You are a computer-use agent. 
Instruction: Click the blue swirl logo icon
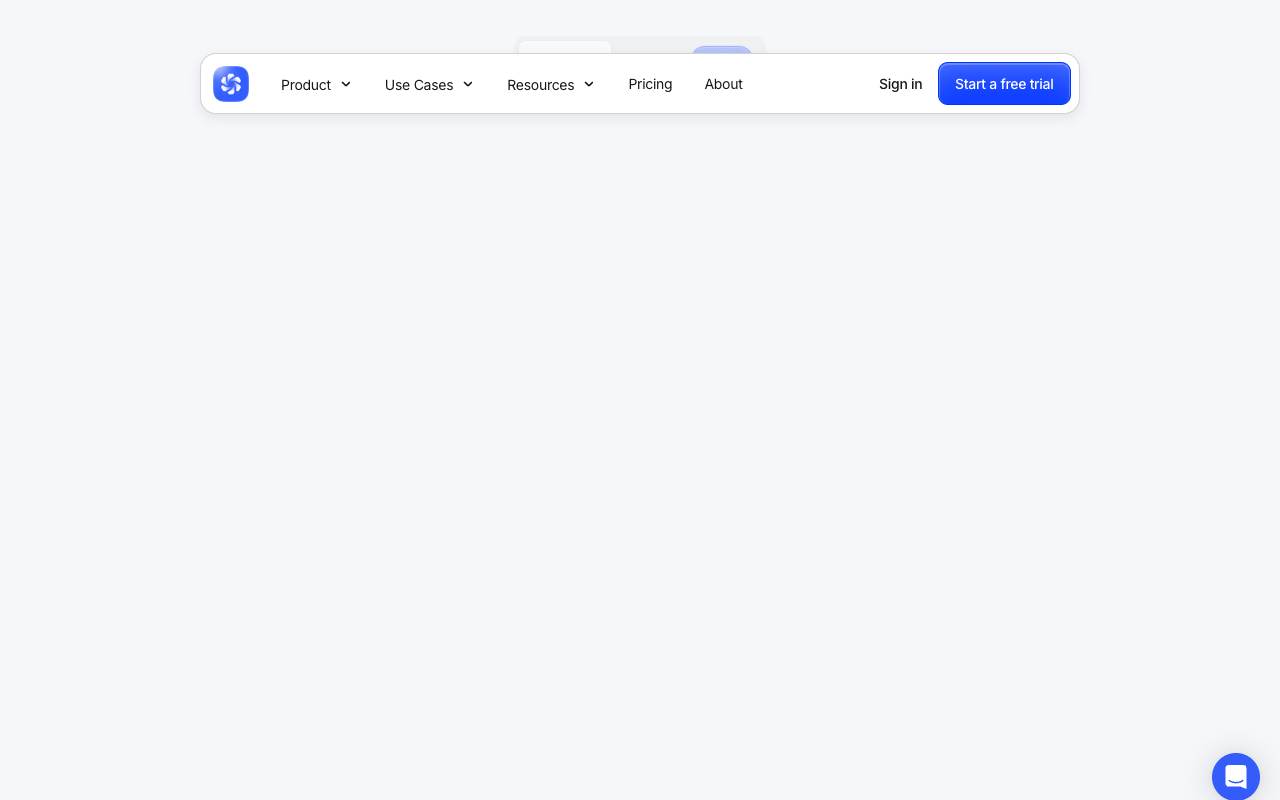point(231,84)
